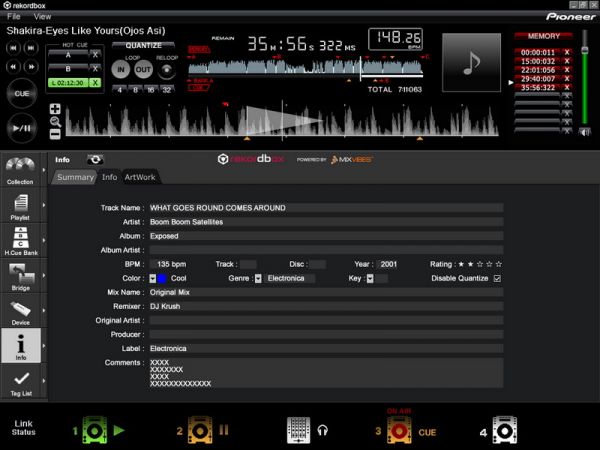The image size is (600, 450).
Task: Select player 1 CDJ icon
Action: pos(94,430)
